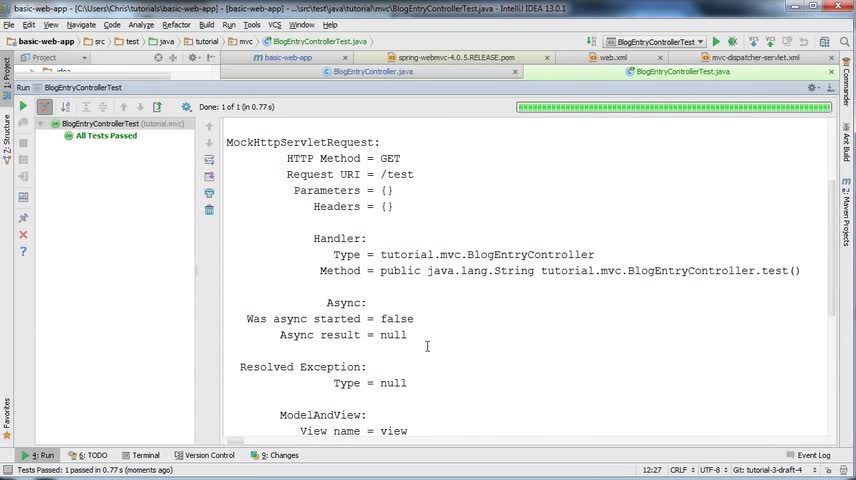This screenshot has height=480, width=856.
Task: Toggle pin tab in Run panel
Action: (x=23, y=218)
